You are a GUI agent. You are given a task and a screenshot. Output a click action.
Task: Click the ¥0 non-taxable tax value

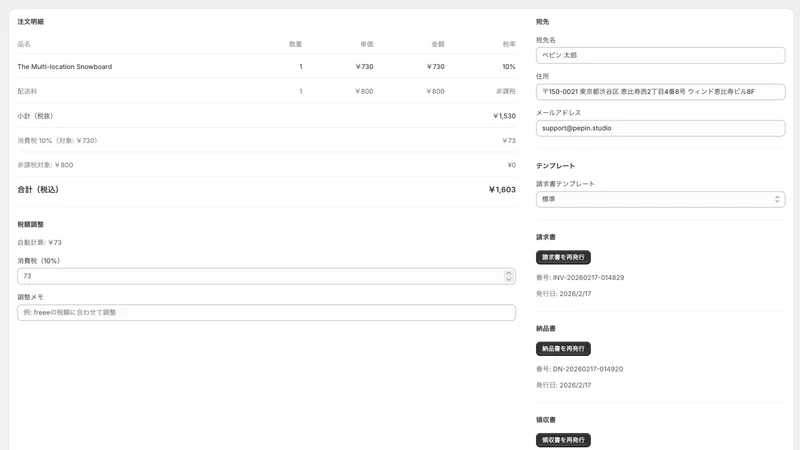click(511, 165)
